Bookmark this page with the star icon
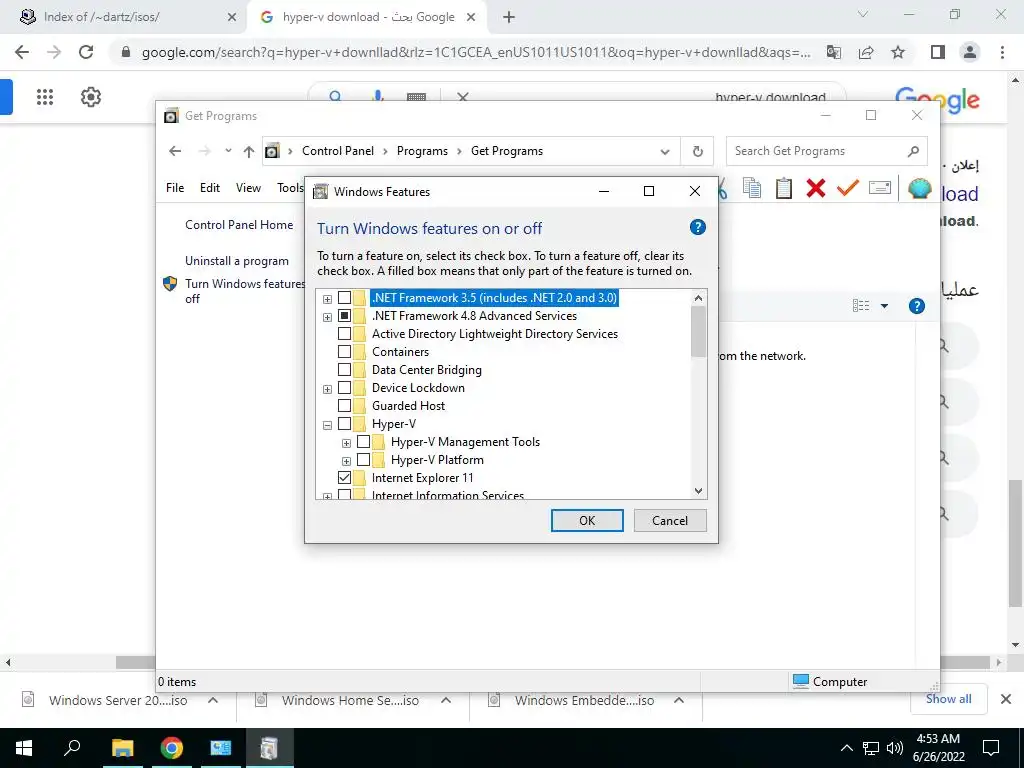This screenshot has width=1024, height=768. click(x=898, y=52)
